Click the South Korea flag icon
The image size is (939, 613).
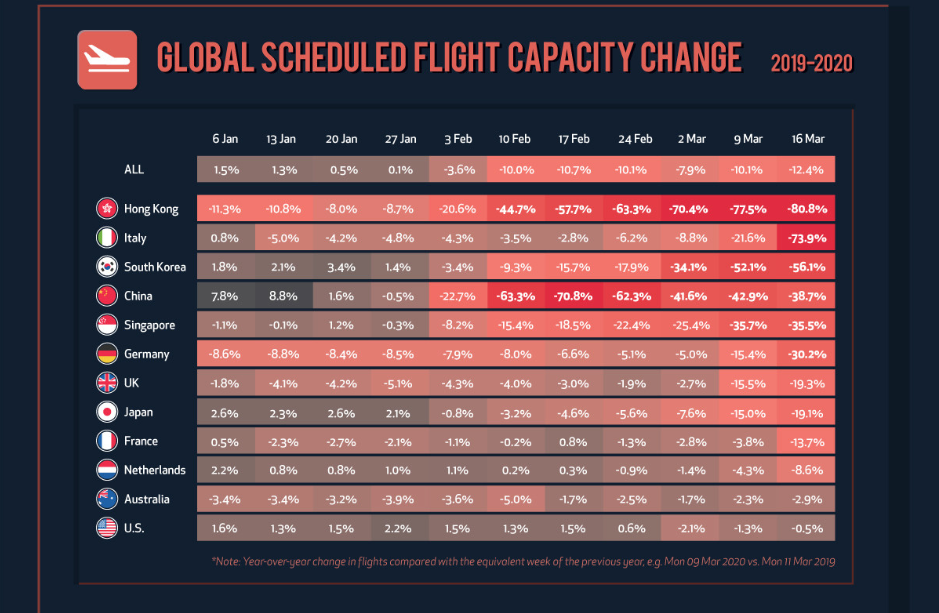tap(107, 267)
